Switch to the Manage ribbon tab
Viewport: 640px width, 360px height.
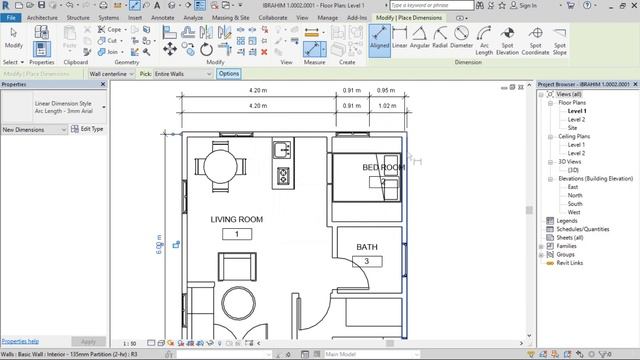pyautogui.click(x=327, y=18)
